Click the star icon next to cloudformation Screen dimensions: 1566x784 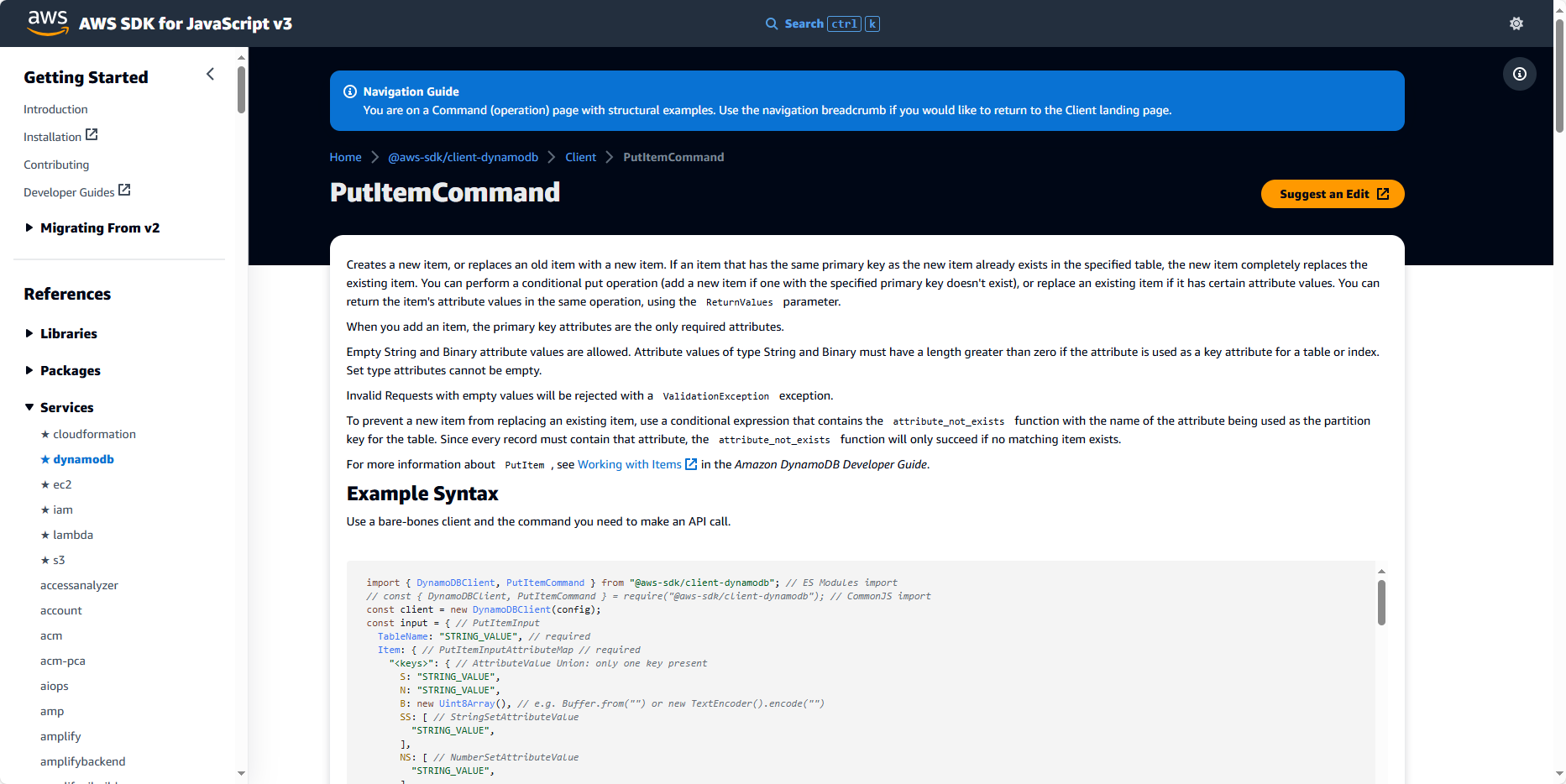coord(45,435)
